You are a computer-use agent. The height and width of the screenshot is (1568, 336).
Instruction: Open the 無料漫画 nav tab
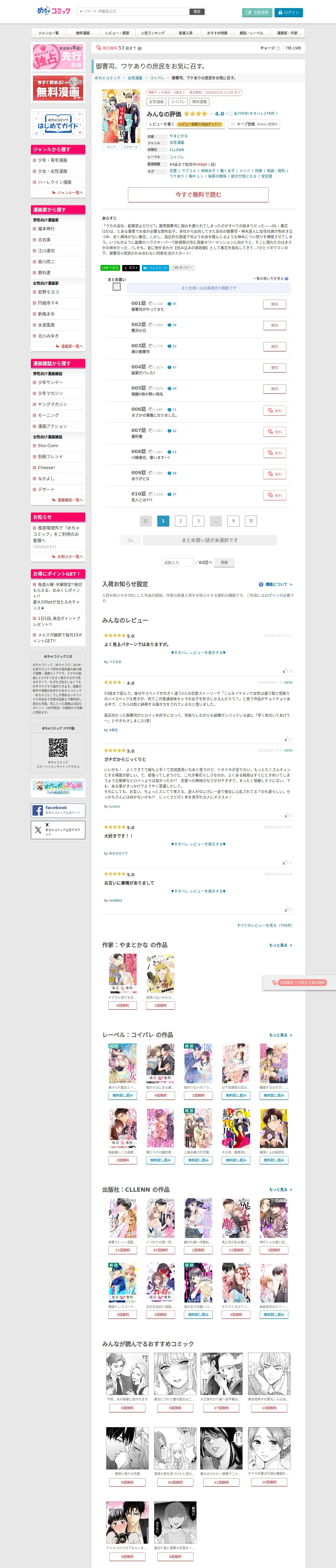(82, 33)
